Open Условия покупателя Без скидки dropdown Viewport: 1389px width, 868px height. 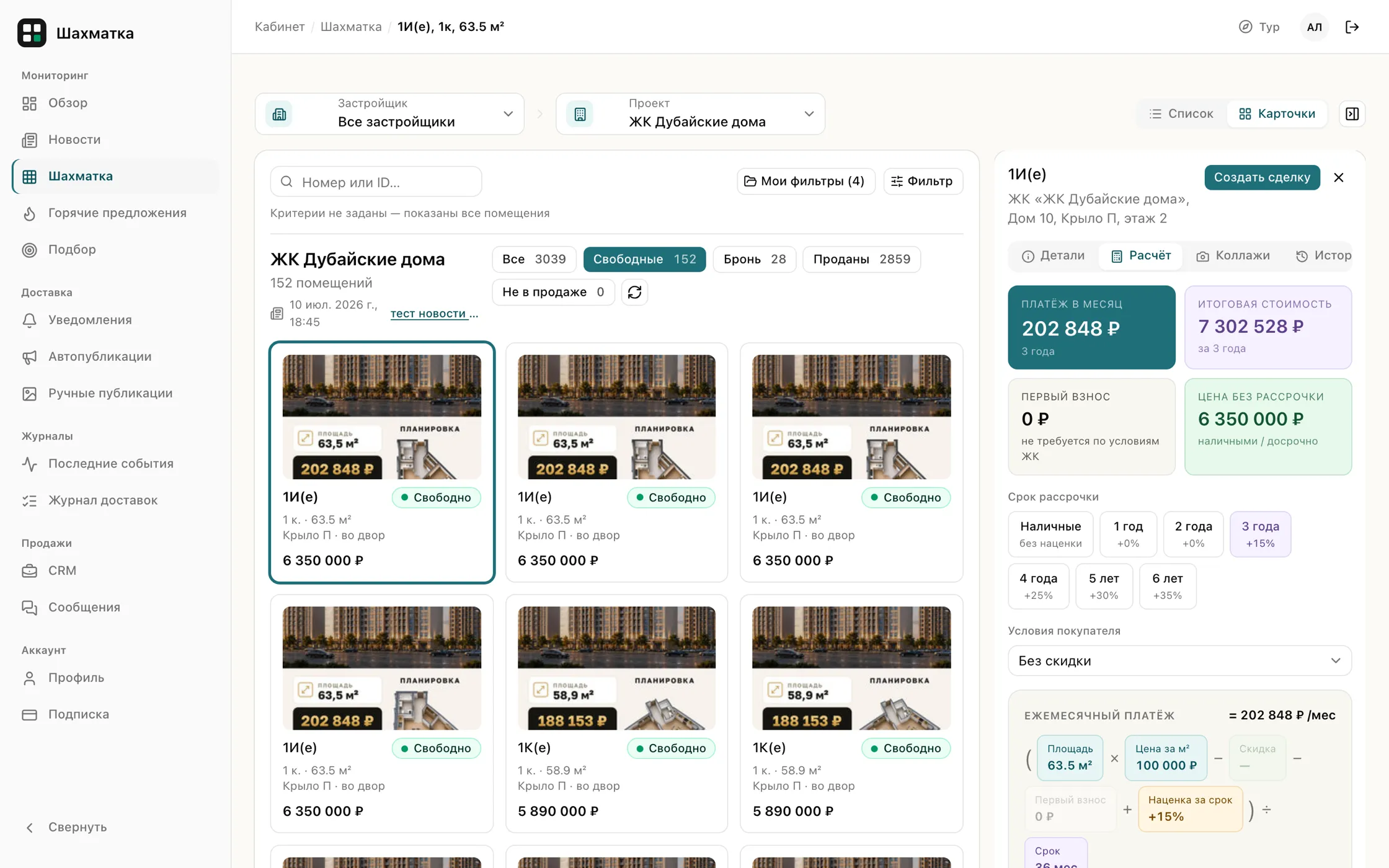click(x=1179, y=660)
